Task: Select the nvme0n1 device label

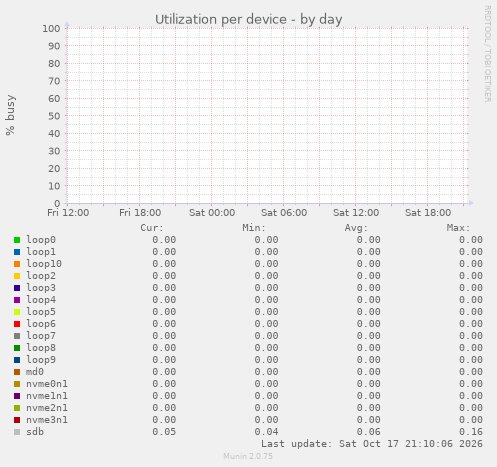Action: [47, 384]
